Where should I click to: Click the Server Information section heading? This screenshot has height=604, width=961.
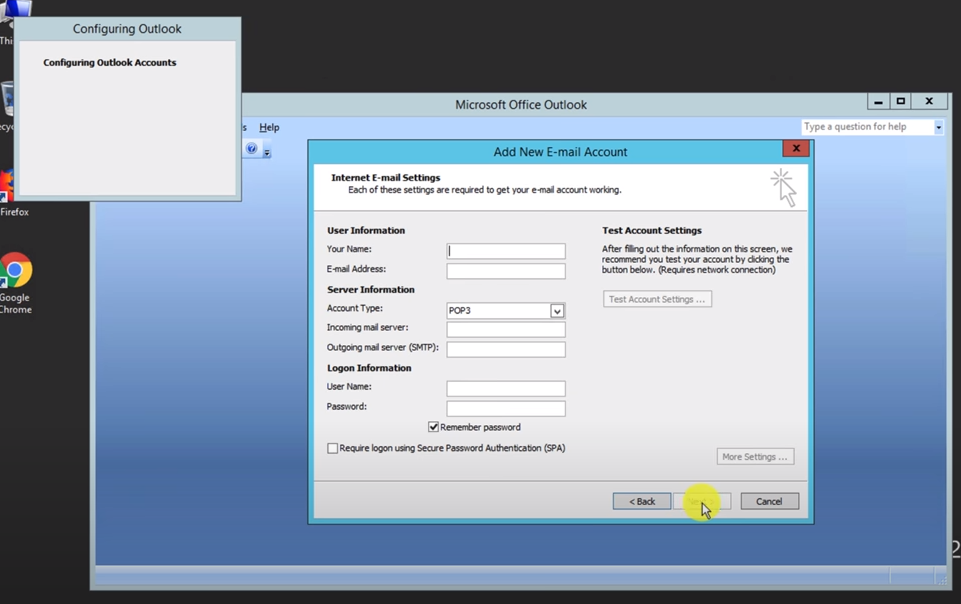click(371, 289)
